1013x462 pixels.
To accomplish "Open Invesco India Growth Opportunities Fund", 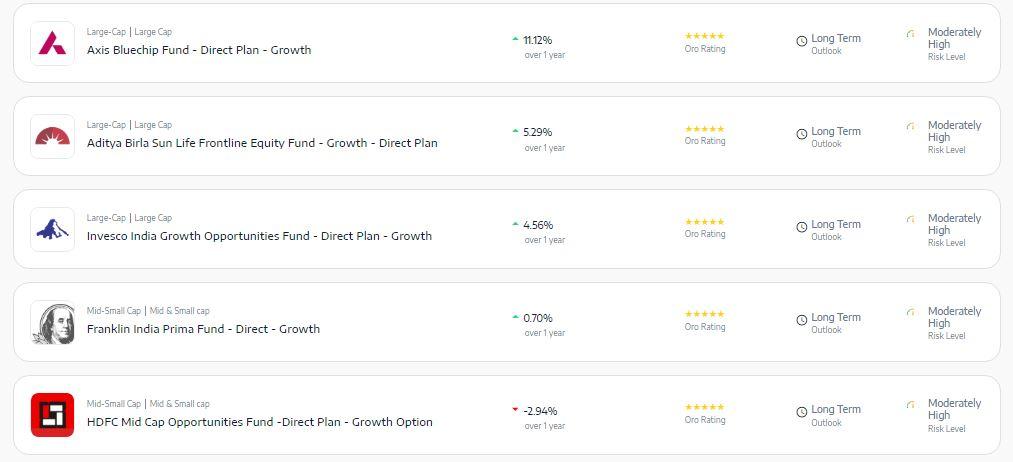I will point(259,236).
